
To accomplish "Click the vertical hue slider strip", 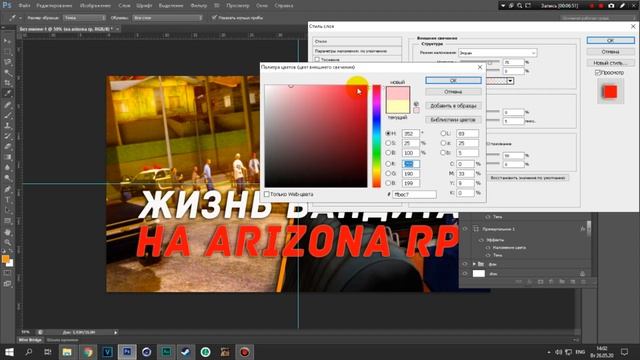I will click(376, 136).
